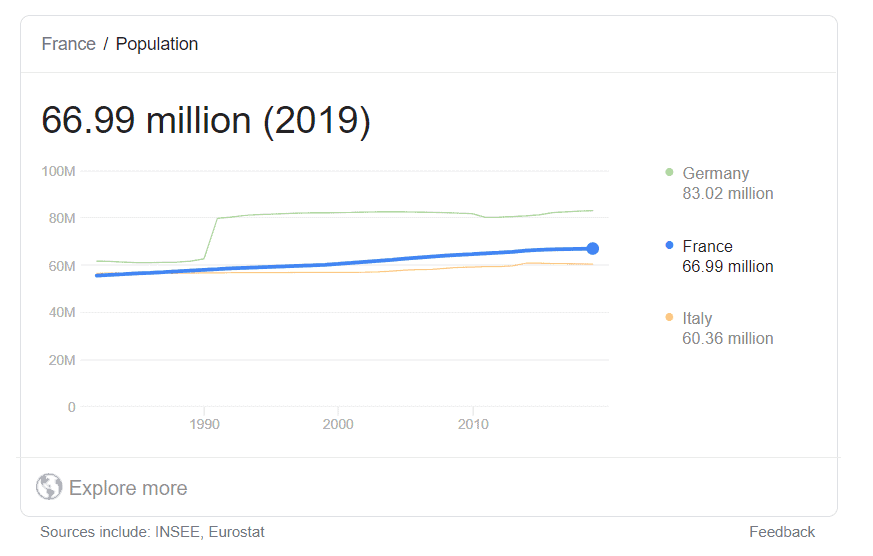Click the 66.99 million value under France
The image size is (873, 556).
pos(728,267)
